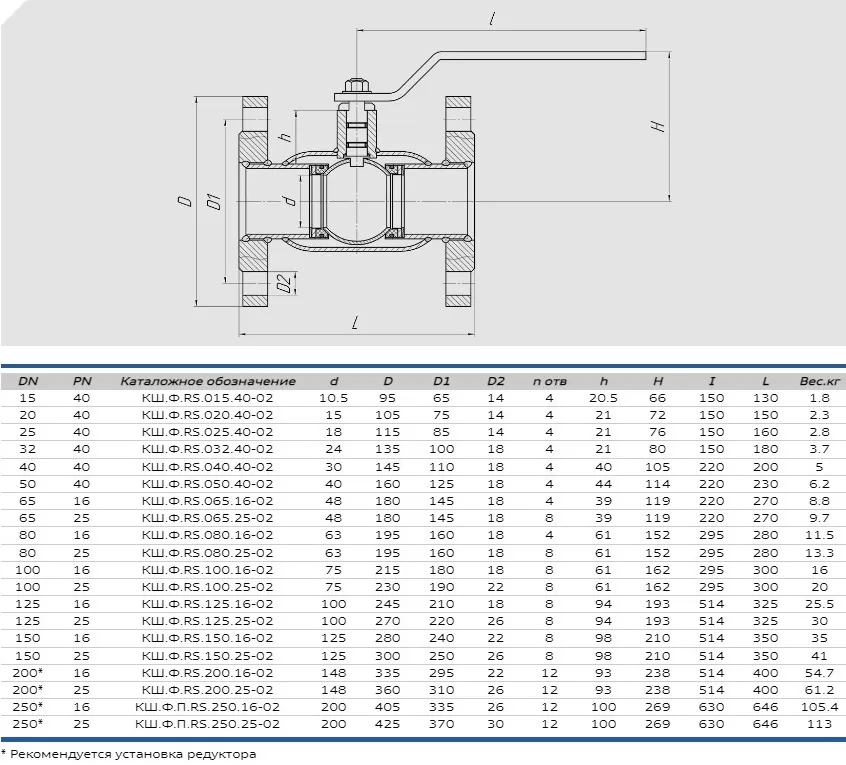Click the footnote about редуктора installation
Screen dimensions: 846x765
click(x=129, y=753)
